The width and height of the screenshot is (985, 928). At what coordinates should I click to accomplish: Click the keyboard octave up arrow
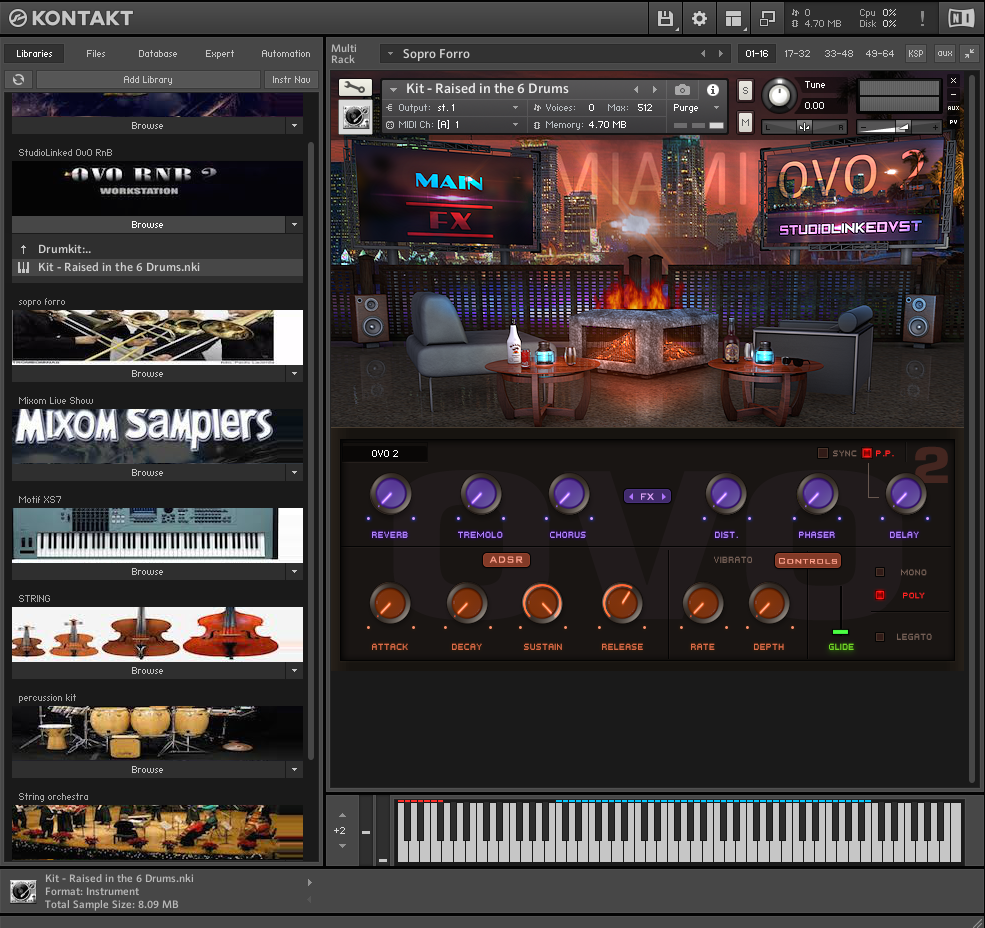[x=342, y=815]
